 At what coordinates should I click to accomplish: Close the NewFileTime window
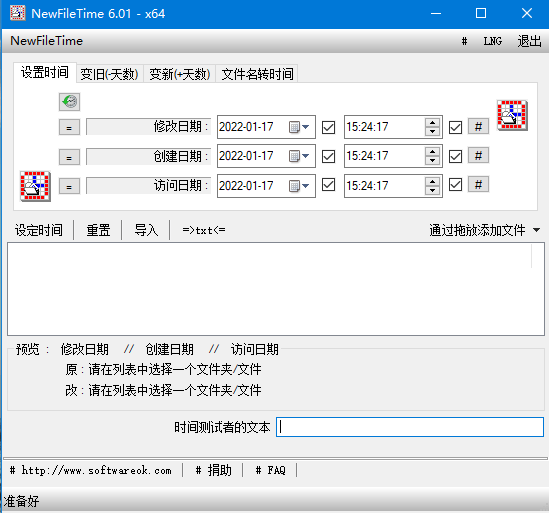point(527,14)
